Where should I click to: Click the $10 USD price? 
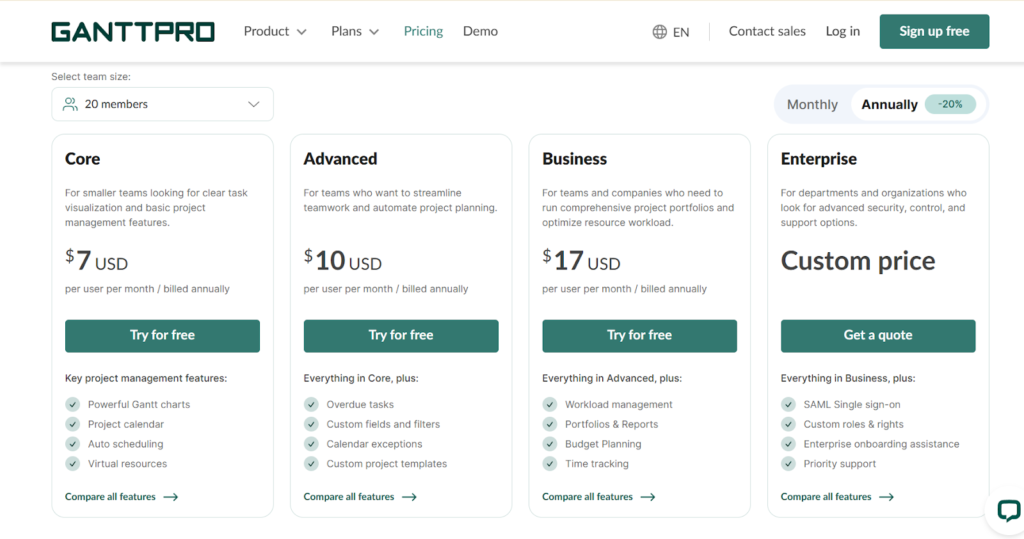[343, 261]
